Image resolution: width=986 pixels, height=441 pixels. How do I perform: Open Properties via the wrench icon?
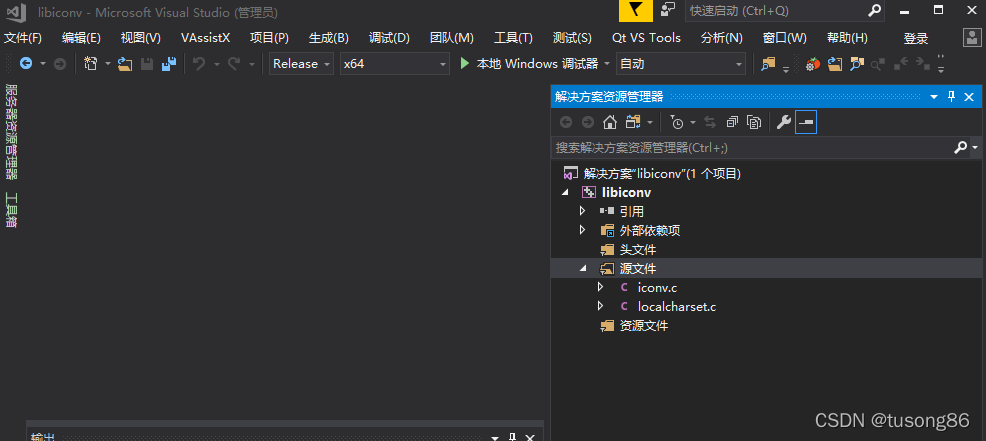(x=784, y=122)
